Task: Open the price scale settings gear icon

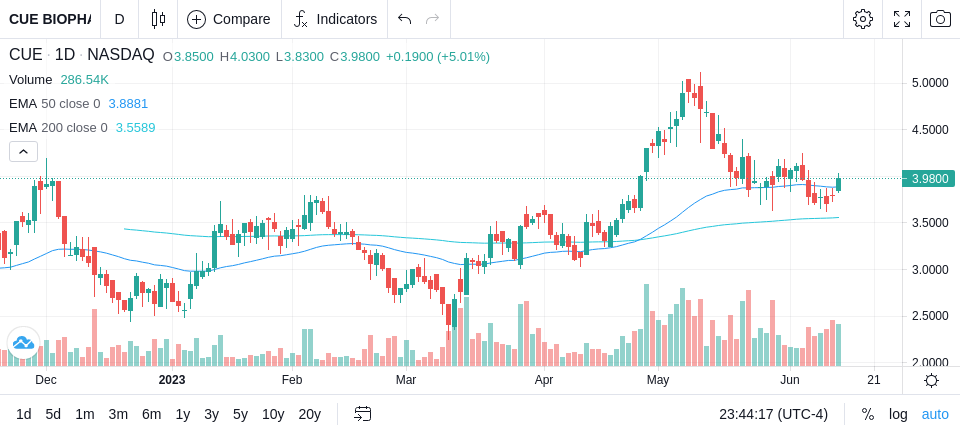Action: (x=931, y=380)
